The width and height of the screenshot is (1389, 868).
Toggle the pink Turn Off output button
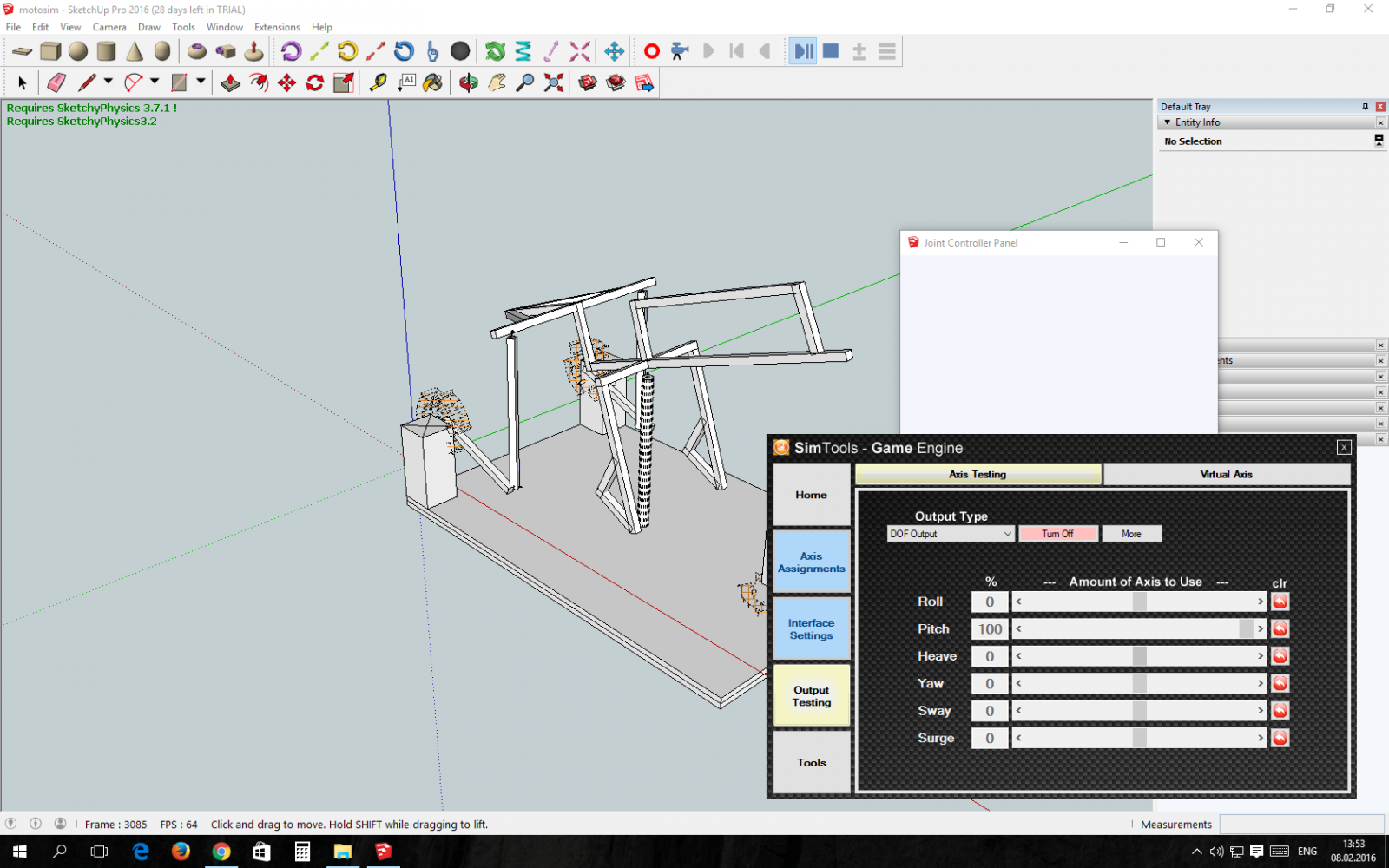click(1057, 534)
